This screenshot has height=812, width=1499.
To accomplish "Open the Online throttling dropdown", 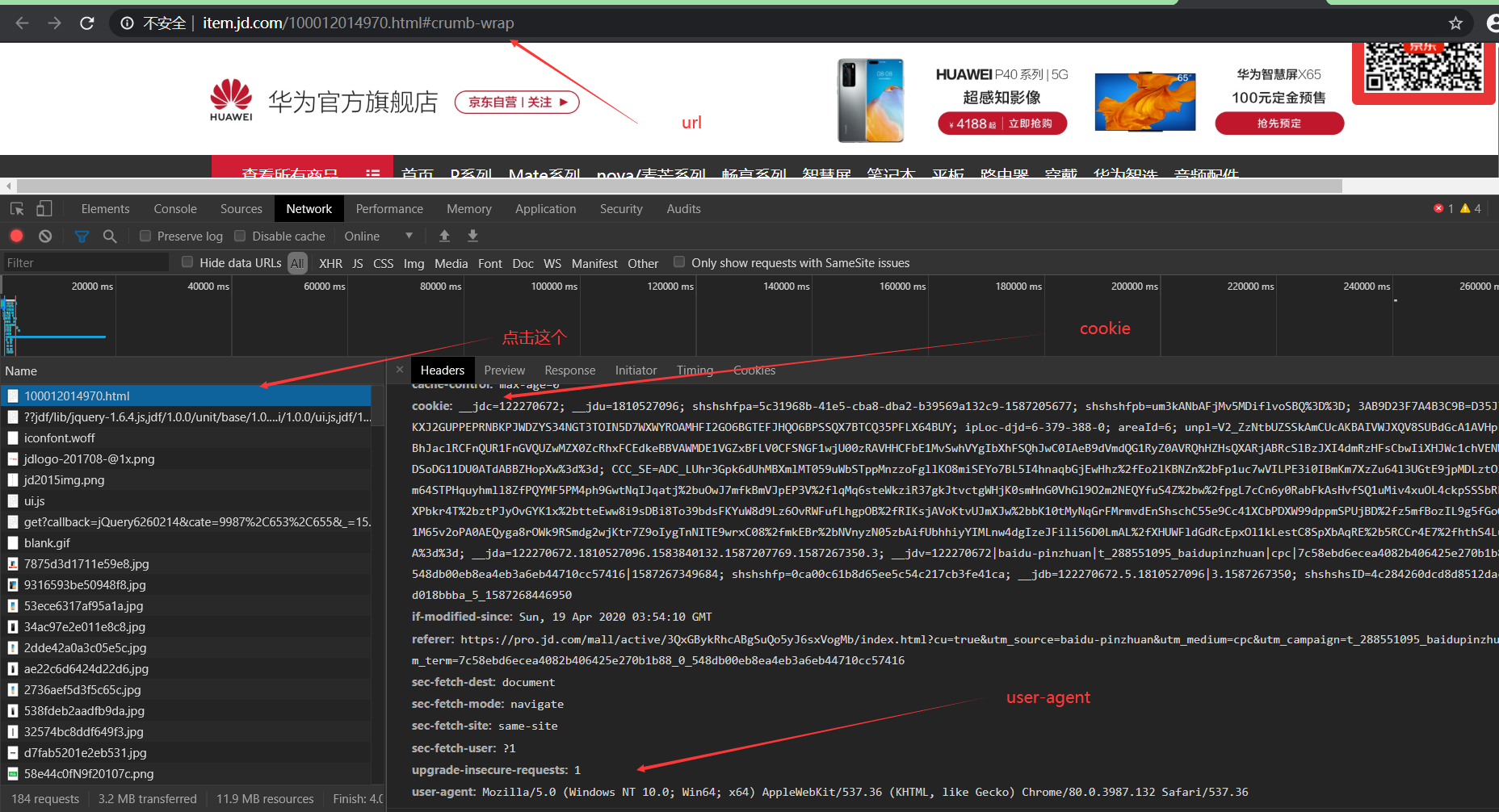I will point(380,236).
